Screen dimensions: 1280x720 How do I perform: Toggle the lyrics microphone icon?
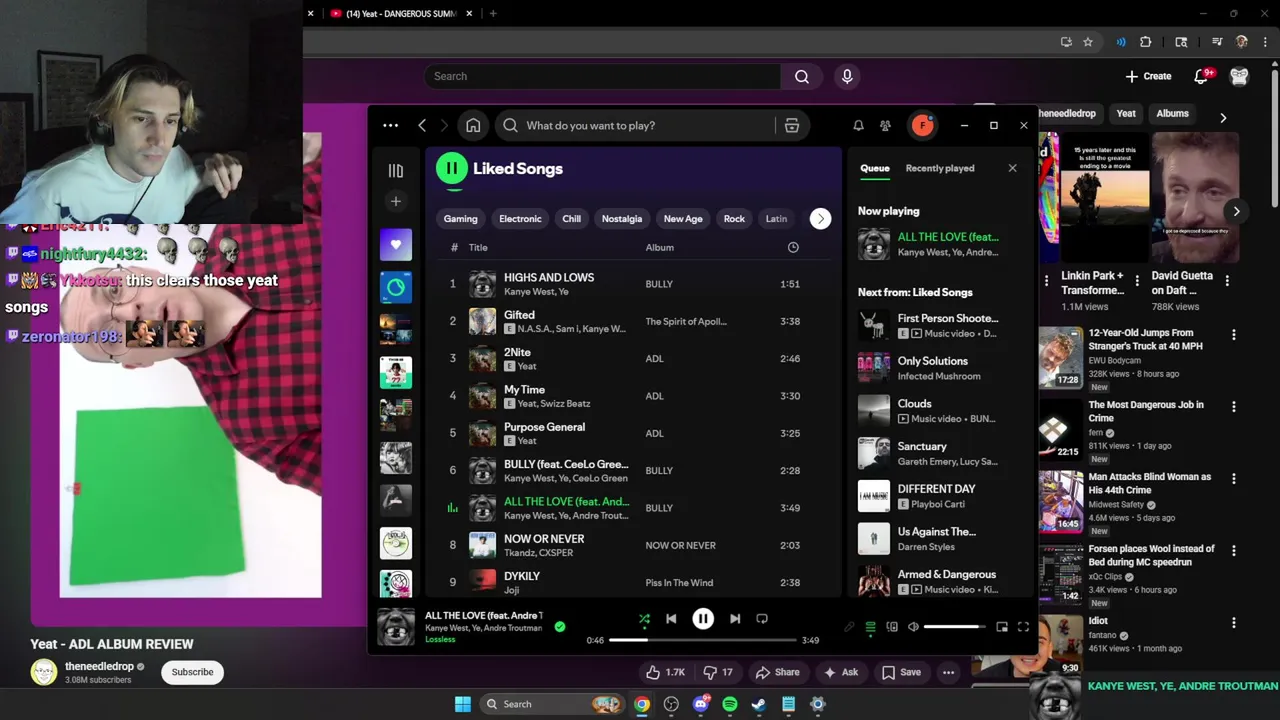pos(849,627)
